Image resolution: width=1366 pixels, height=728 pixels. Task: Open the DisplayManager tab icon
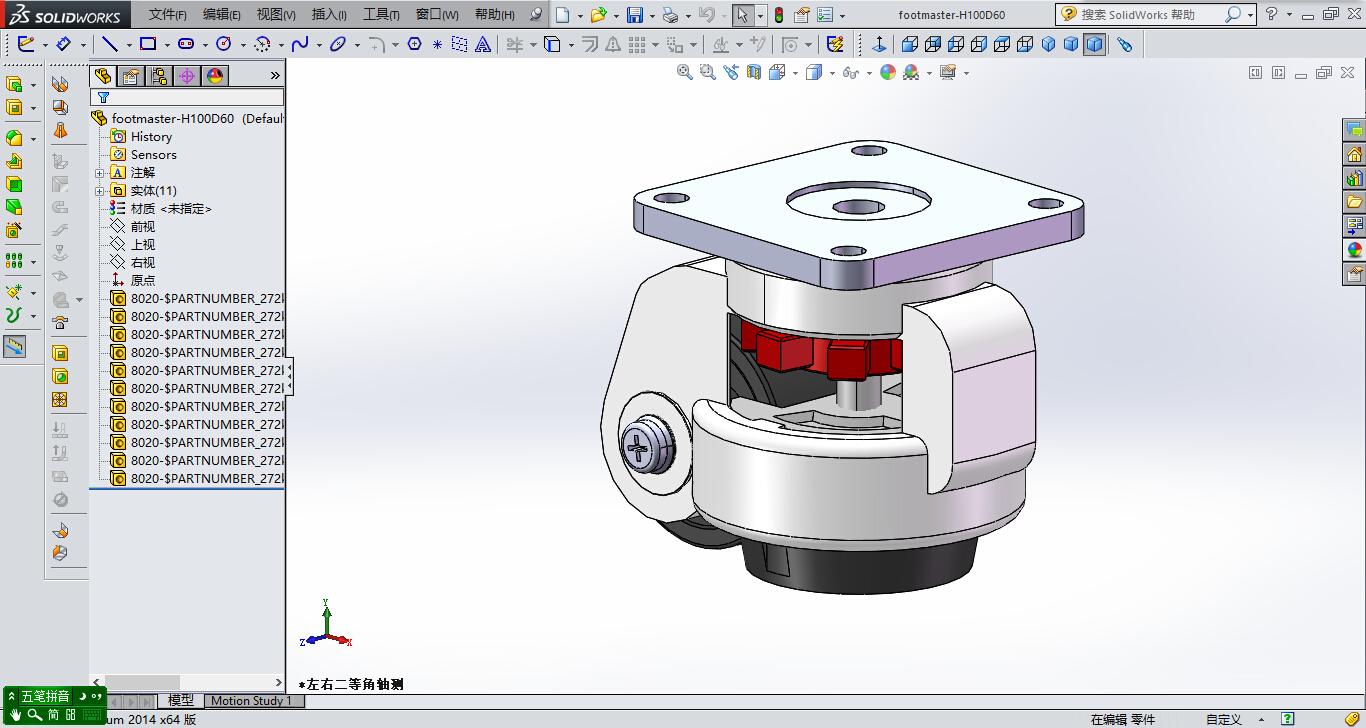(214, 76)
